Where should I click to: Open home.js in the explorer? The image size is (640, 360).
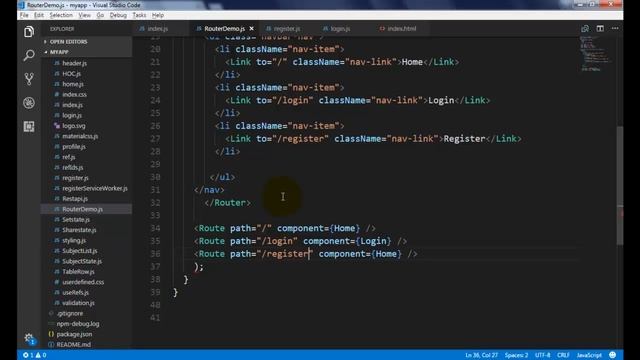(73, 84)
